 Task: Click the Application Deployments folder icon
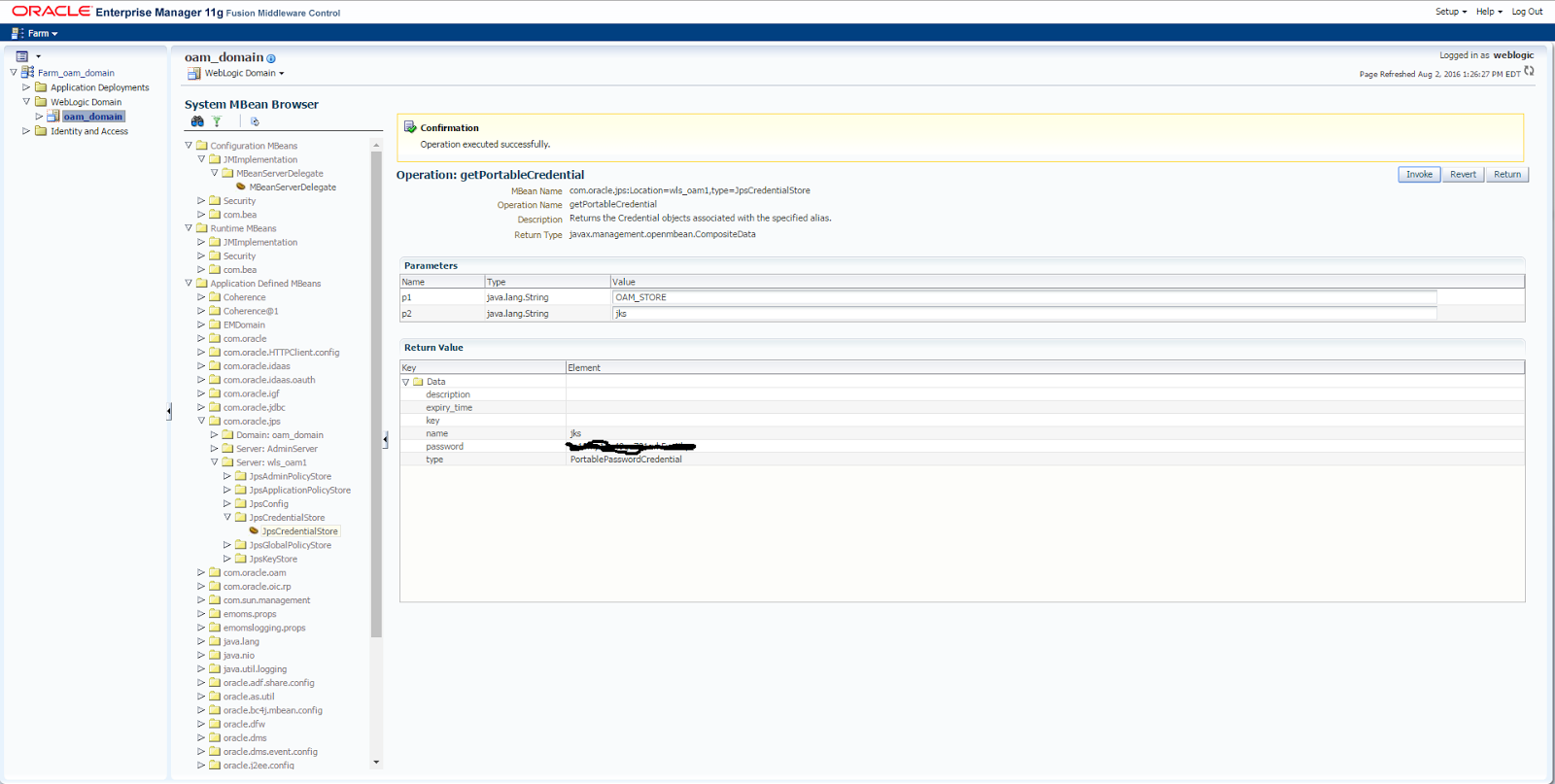click(x=41, y=86)
